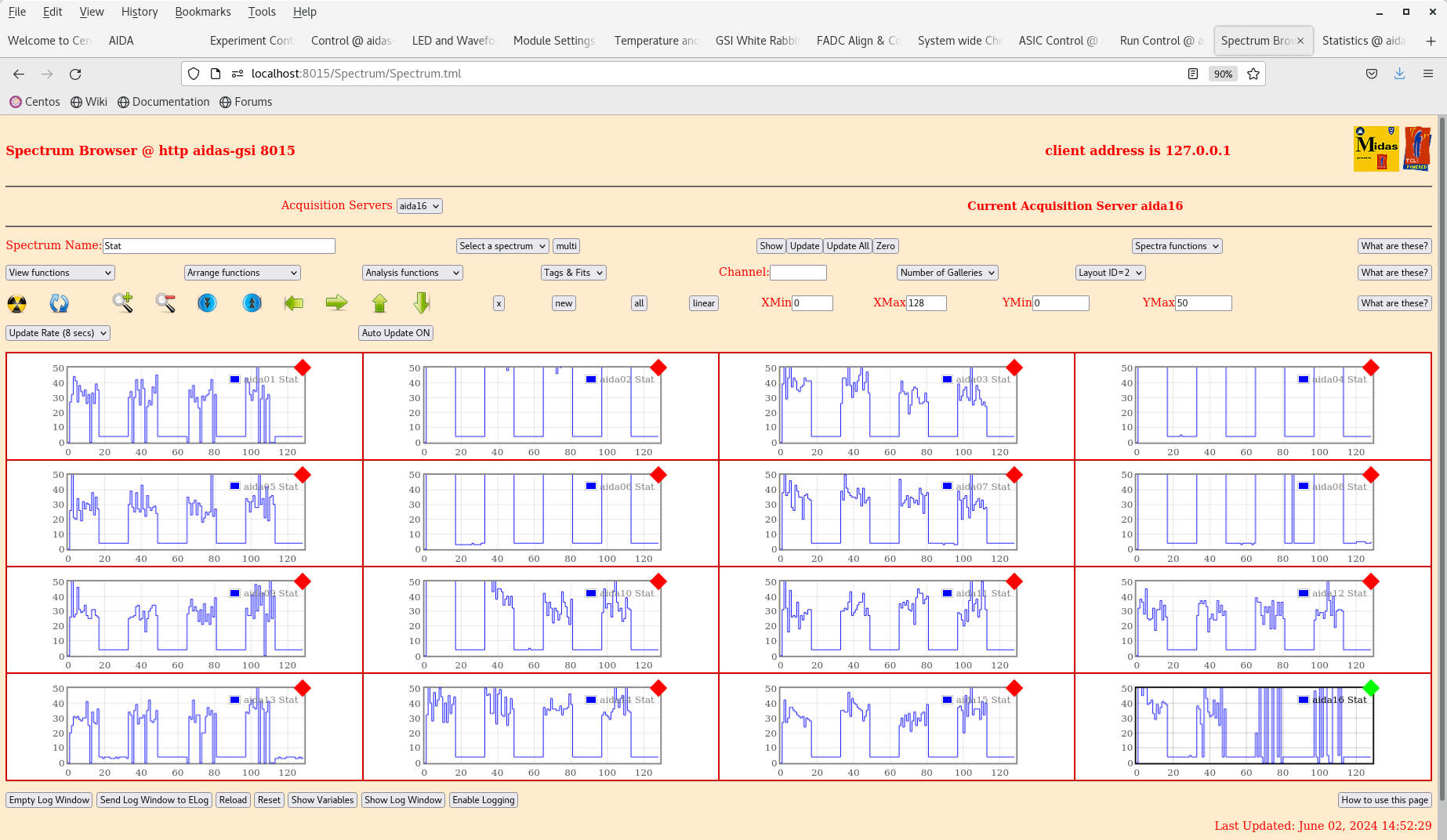Click the green left arrow icon
The image size is (1447, 840).
pyautogui.click(x=294, y=303)
